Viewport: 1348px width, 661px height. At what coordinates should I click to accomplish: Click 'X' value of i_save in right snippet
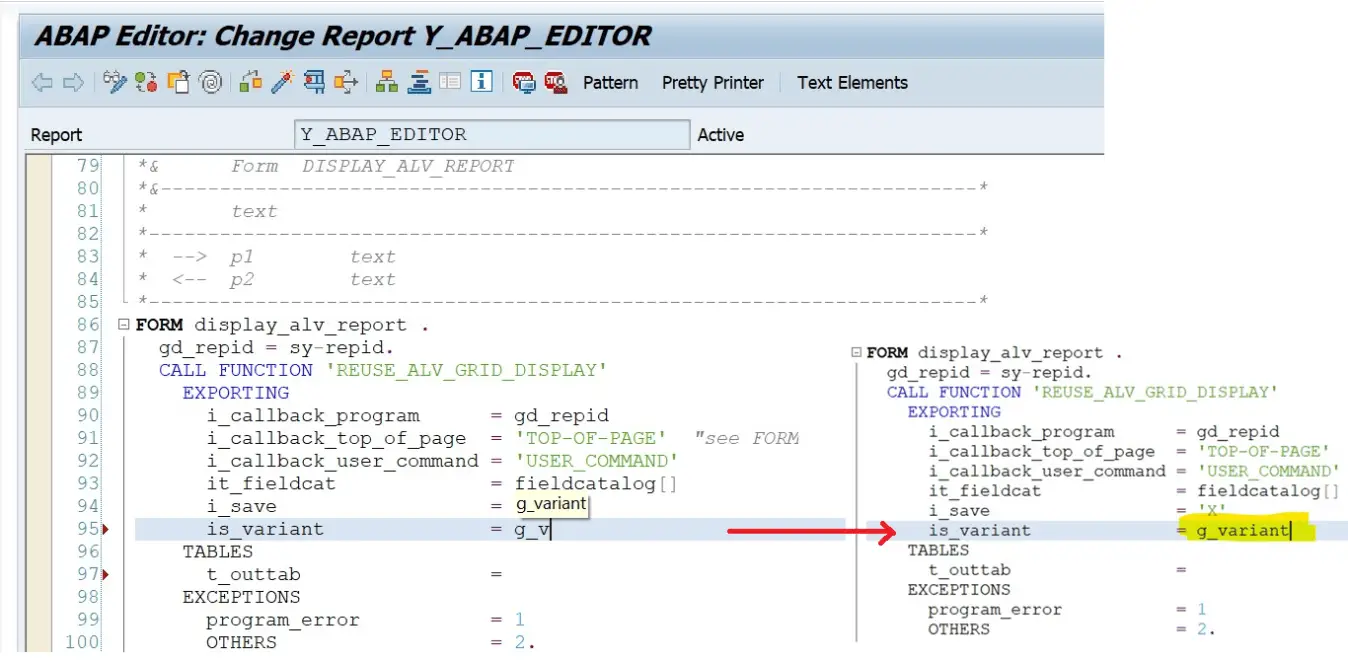(x=1211, y=510)
